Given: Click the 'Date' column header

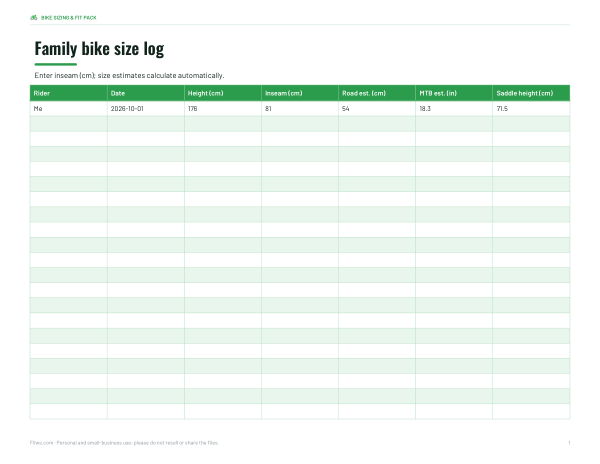Looking at the screenshot, I should point(146,93).
